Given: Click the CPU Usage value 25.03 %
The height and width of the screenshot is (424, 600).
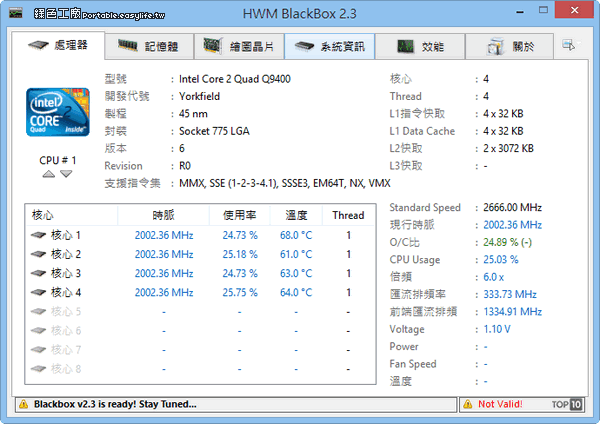Looking at the screenshot, I should (501, 259).
